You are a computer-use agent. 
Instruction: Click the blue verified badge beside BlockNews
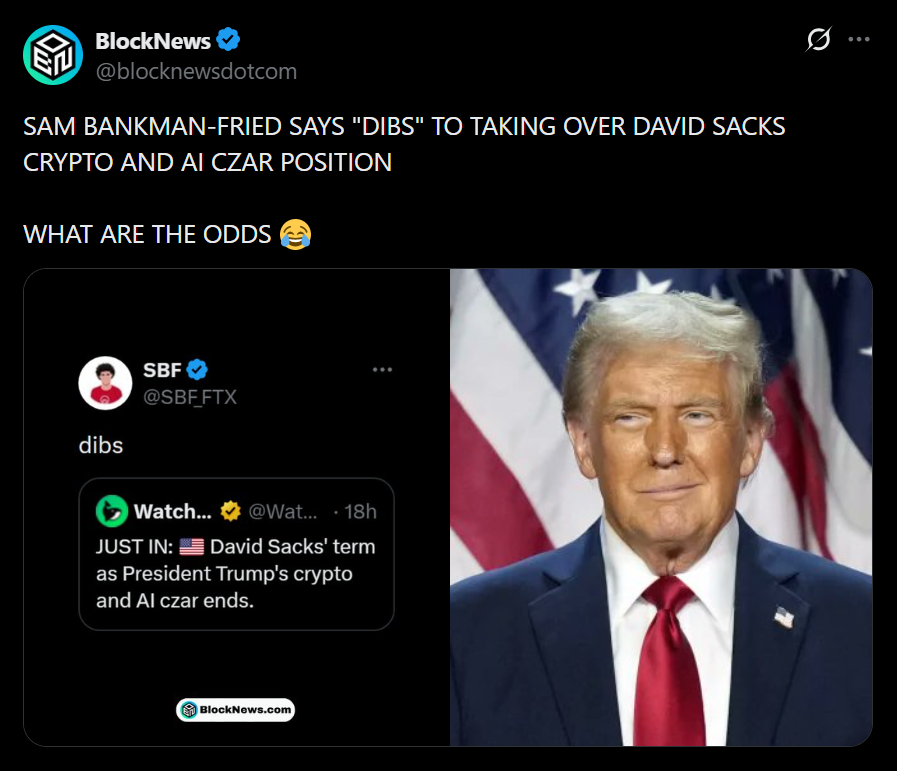228,41
